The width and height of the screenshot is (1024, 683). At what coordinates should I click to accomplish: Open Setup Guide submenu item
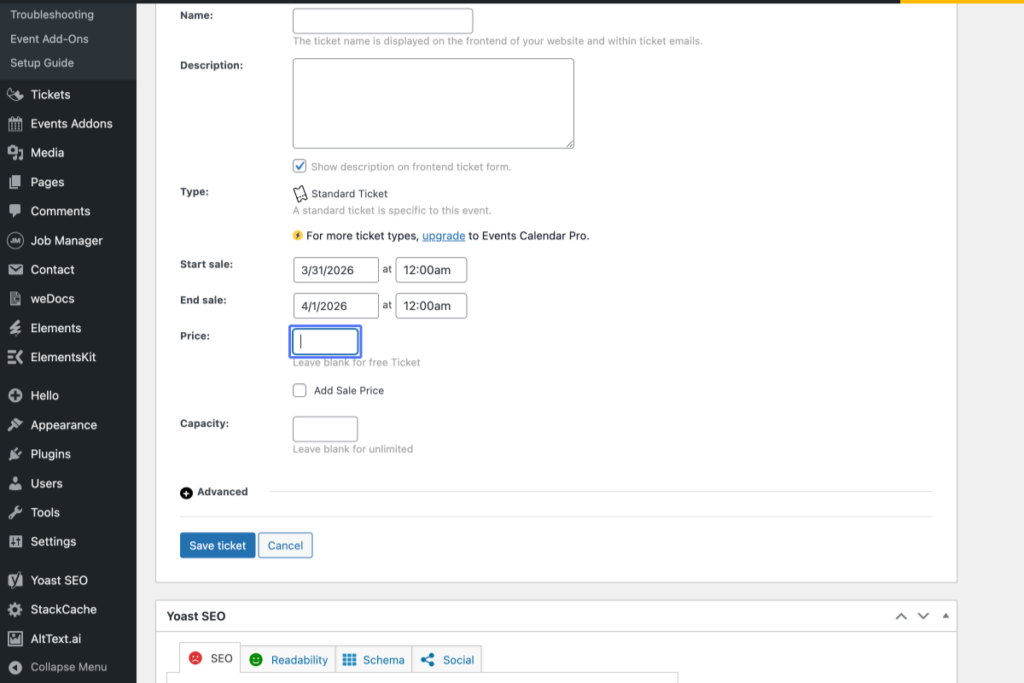42,63
